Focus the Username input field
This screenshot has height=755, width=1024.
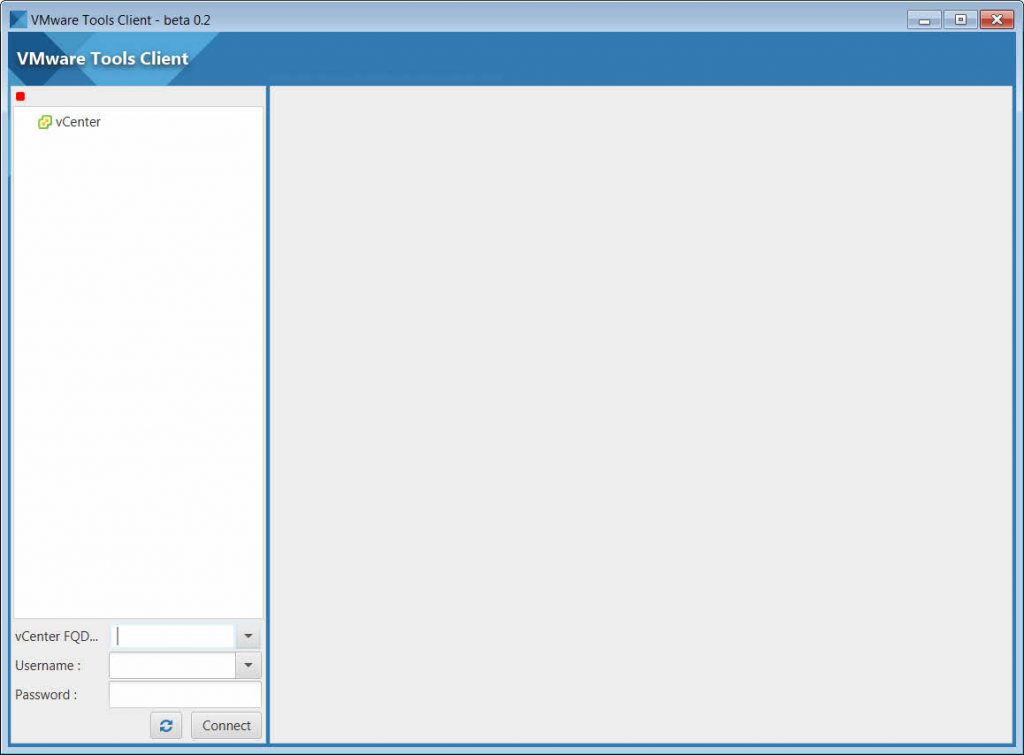(172, 666)
